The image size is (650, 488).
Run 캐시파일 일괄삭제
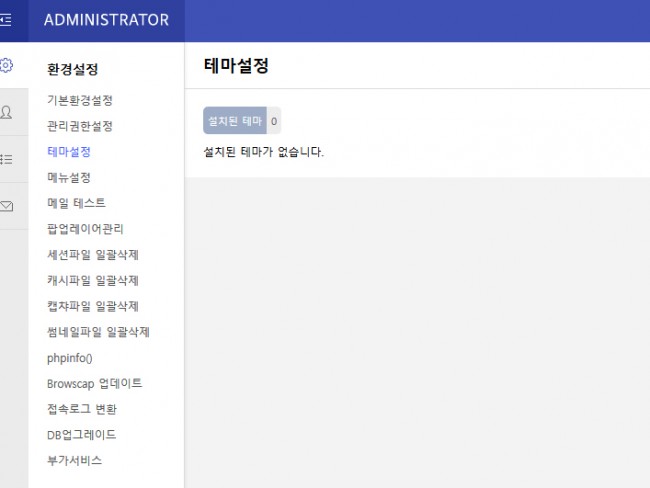coord(93,280)
